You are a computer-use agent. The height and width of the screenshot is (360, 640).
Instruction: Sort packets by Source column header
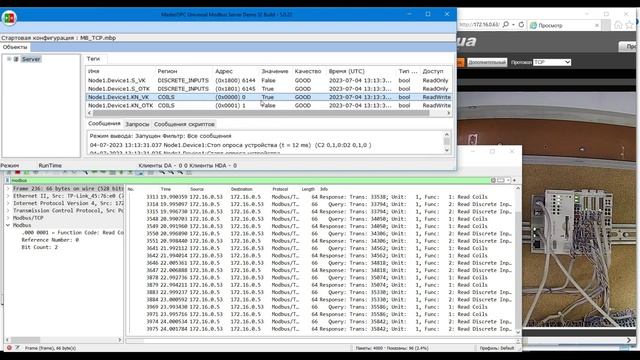click(197, 189)
